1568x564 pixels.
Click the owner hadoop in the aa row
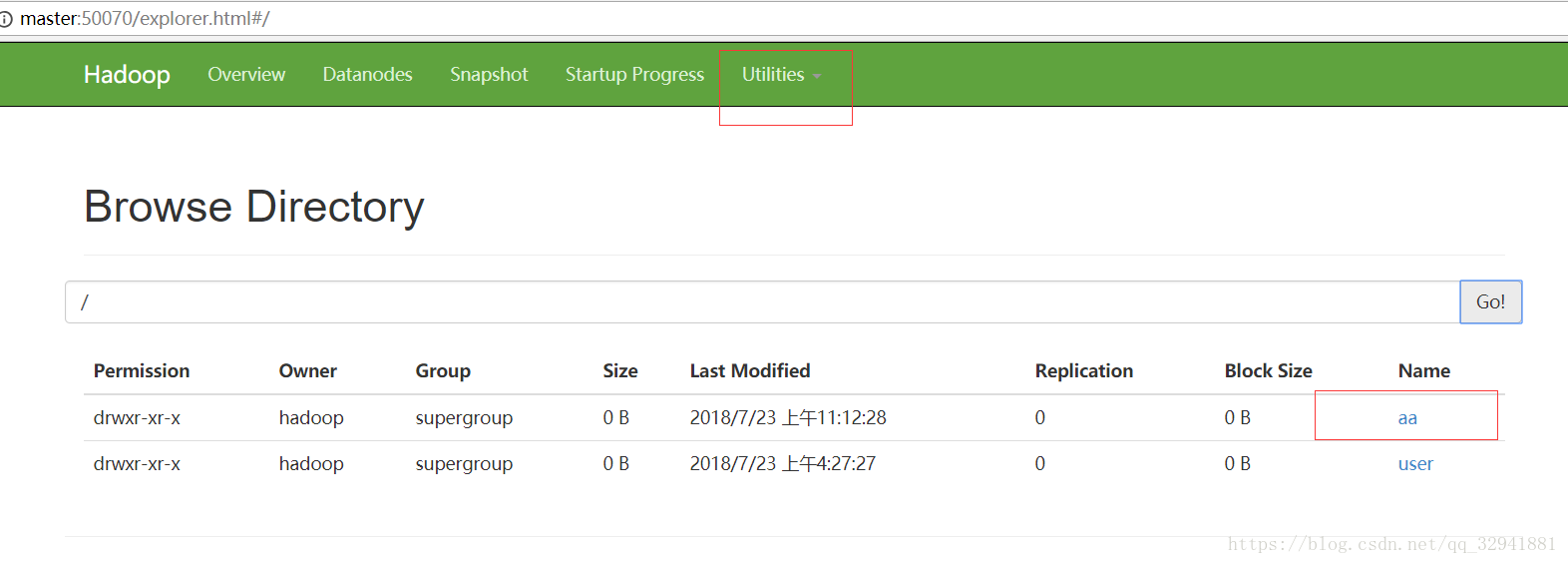pos(311,418)
